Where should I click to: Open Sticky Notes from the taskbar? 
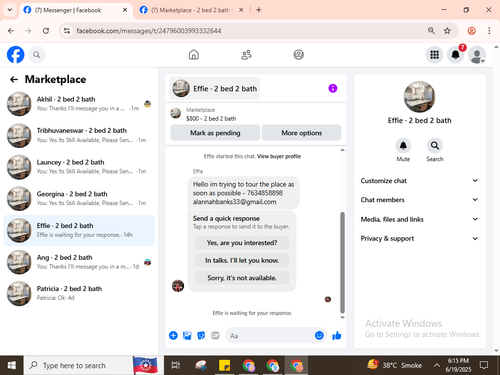224,365
